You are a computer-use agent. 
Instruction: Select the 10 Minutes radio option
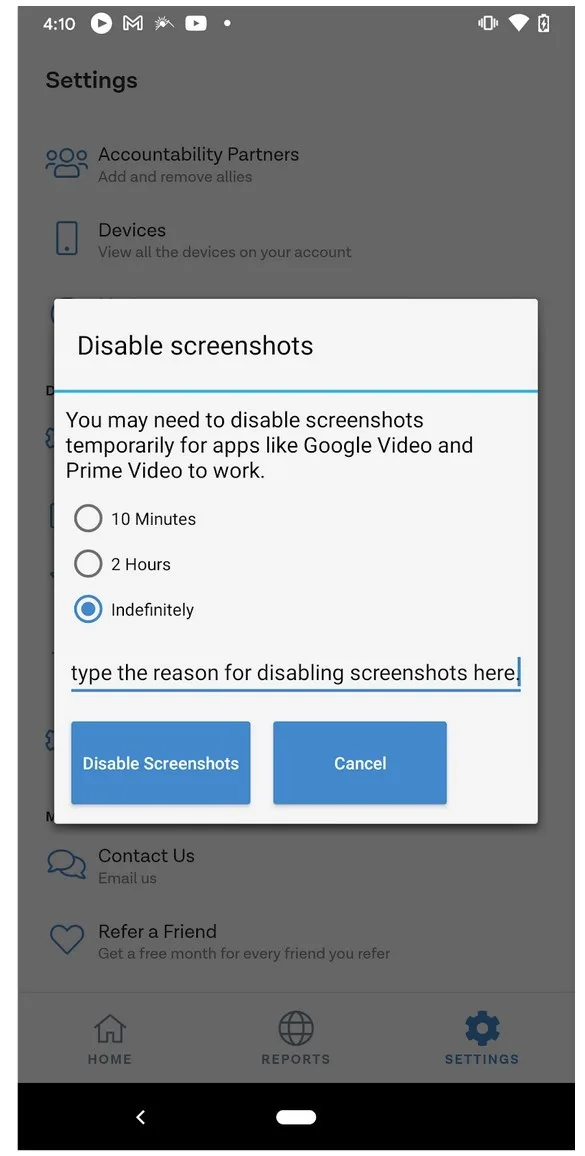click(88, 518)
